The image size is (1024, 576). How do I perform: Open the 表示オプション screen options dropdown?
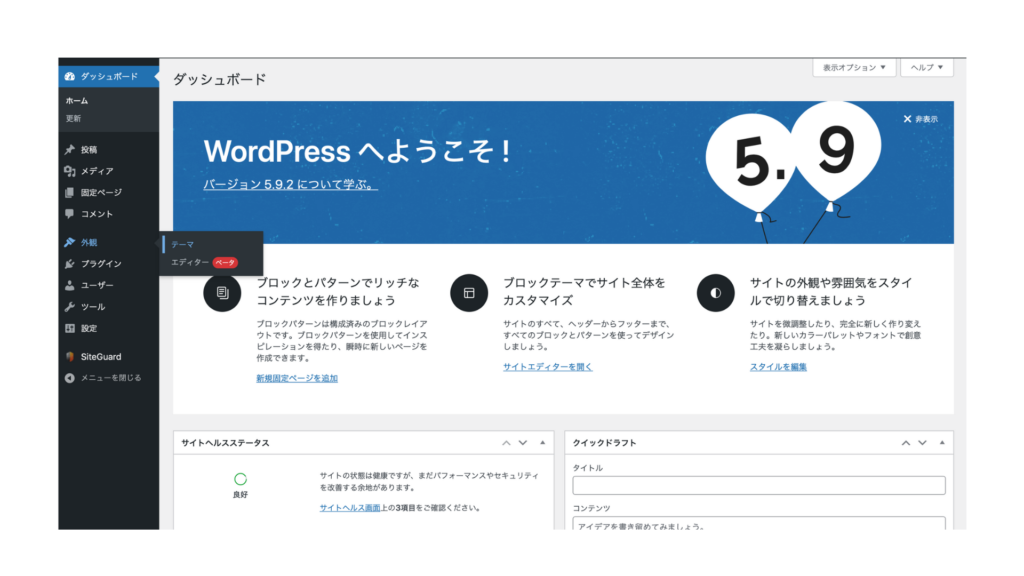point(854,67)
